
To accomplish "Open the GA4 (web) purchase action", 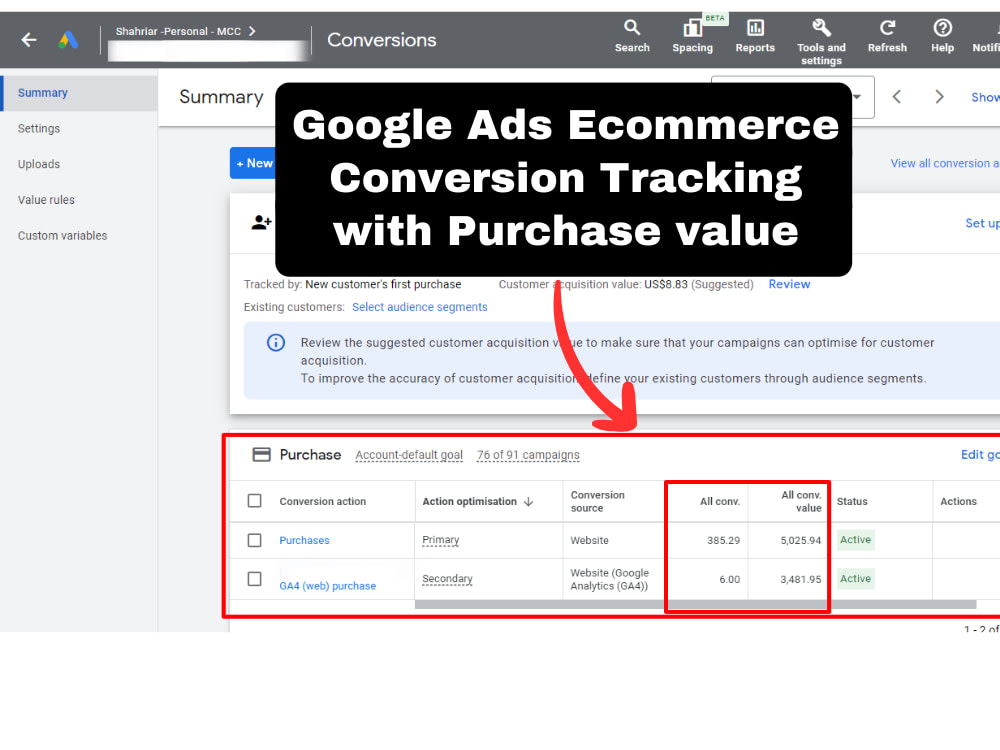I will tap(328, 586).
